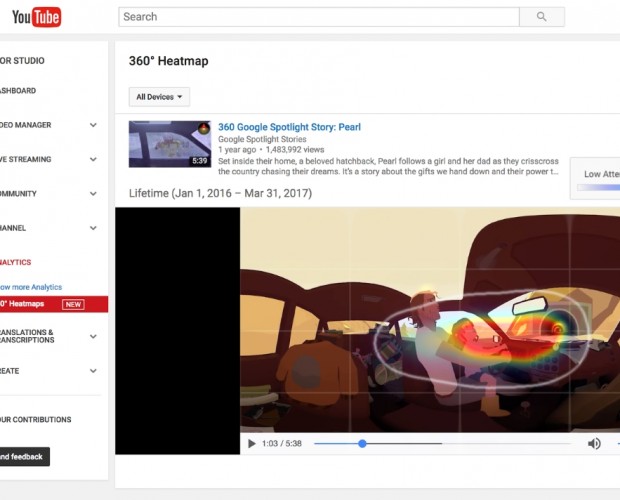Click the 1,483,992 views text

295,150
